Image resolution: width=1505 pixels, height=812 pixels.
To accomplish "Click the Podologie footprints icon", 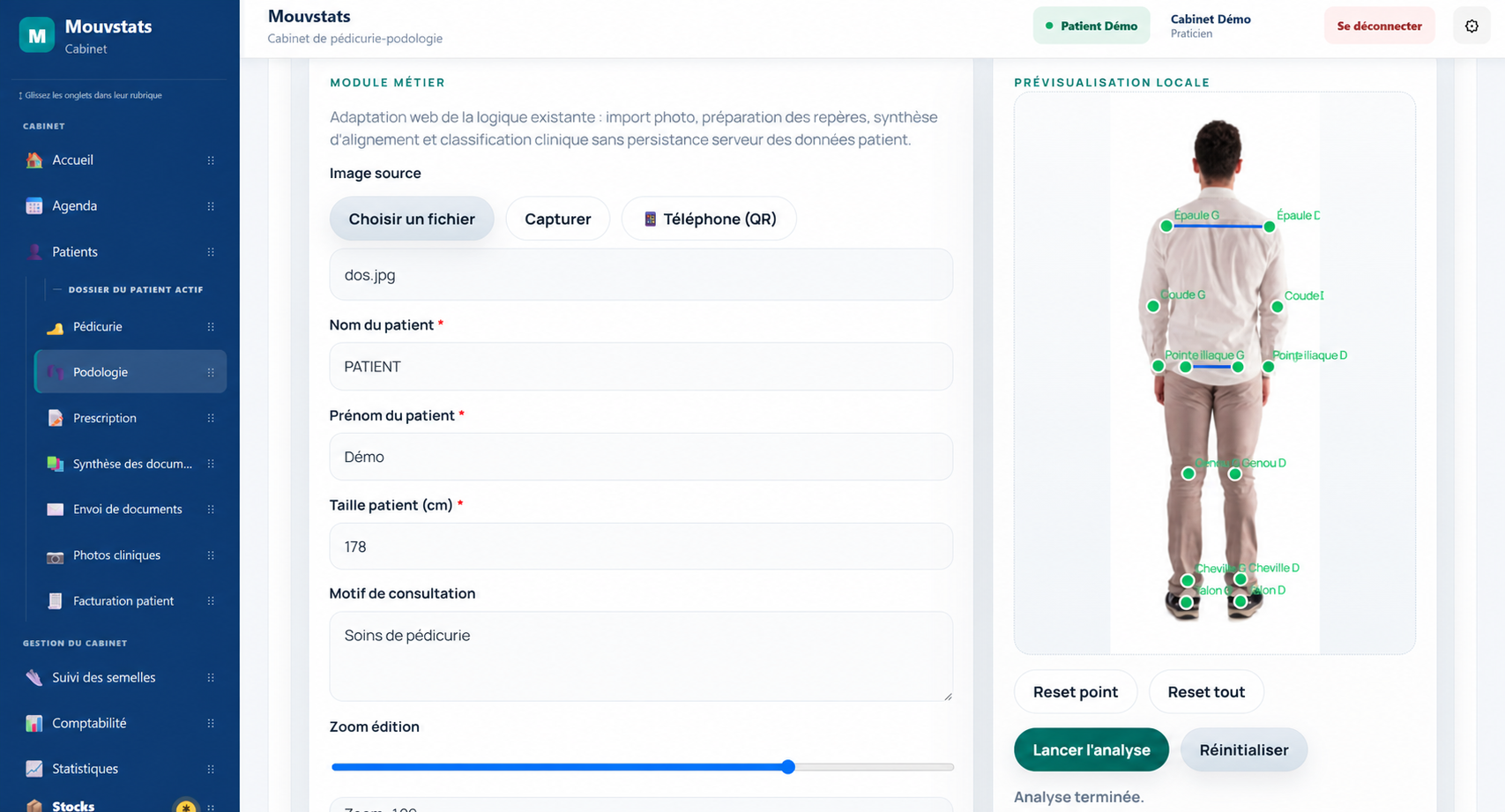I will click(56, 372).
